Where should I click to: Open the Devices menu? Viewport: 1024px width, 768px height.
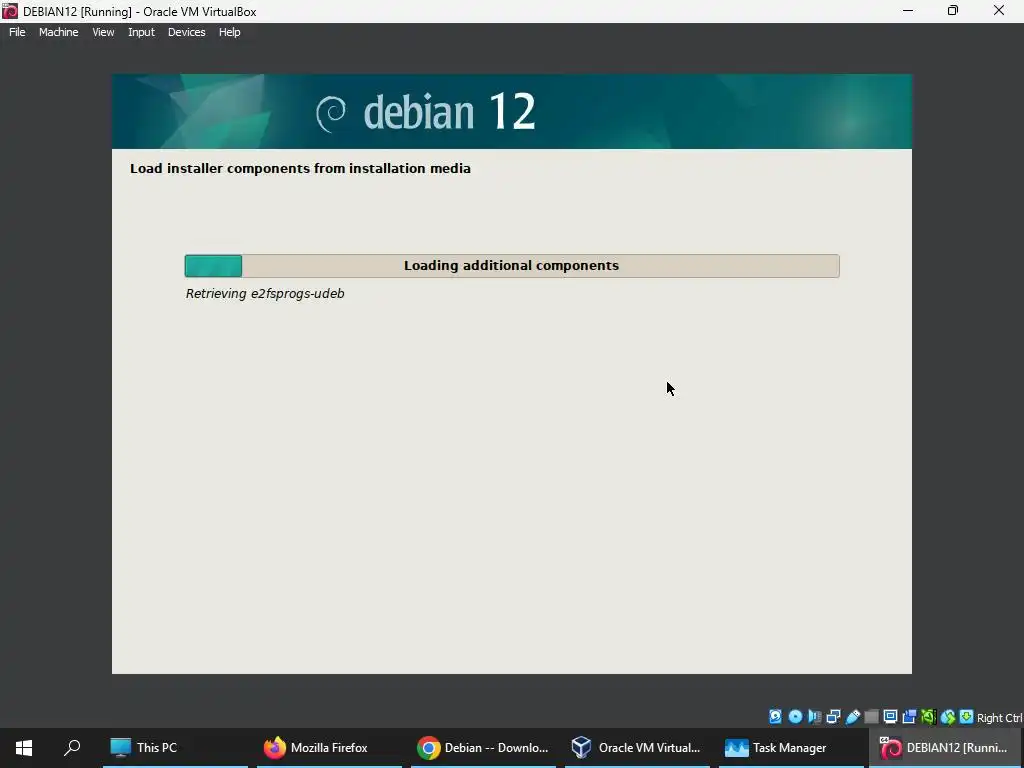[187, 32]
